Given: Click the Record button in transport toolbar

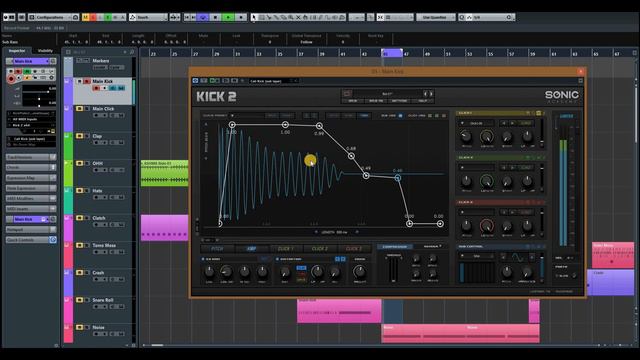Looking at the screenshot, I should 241,17.
